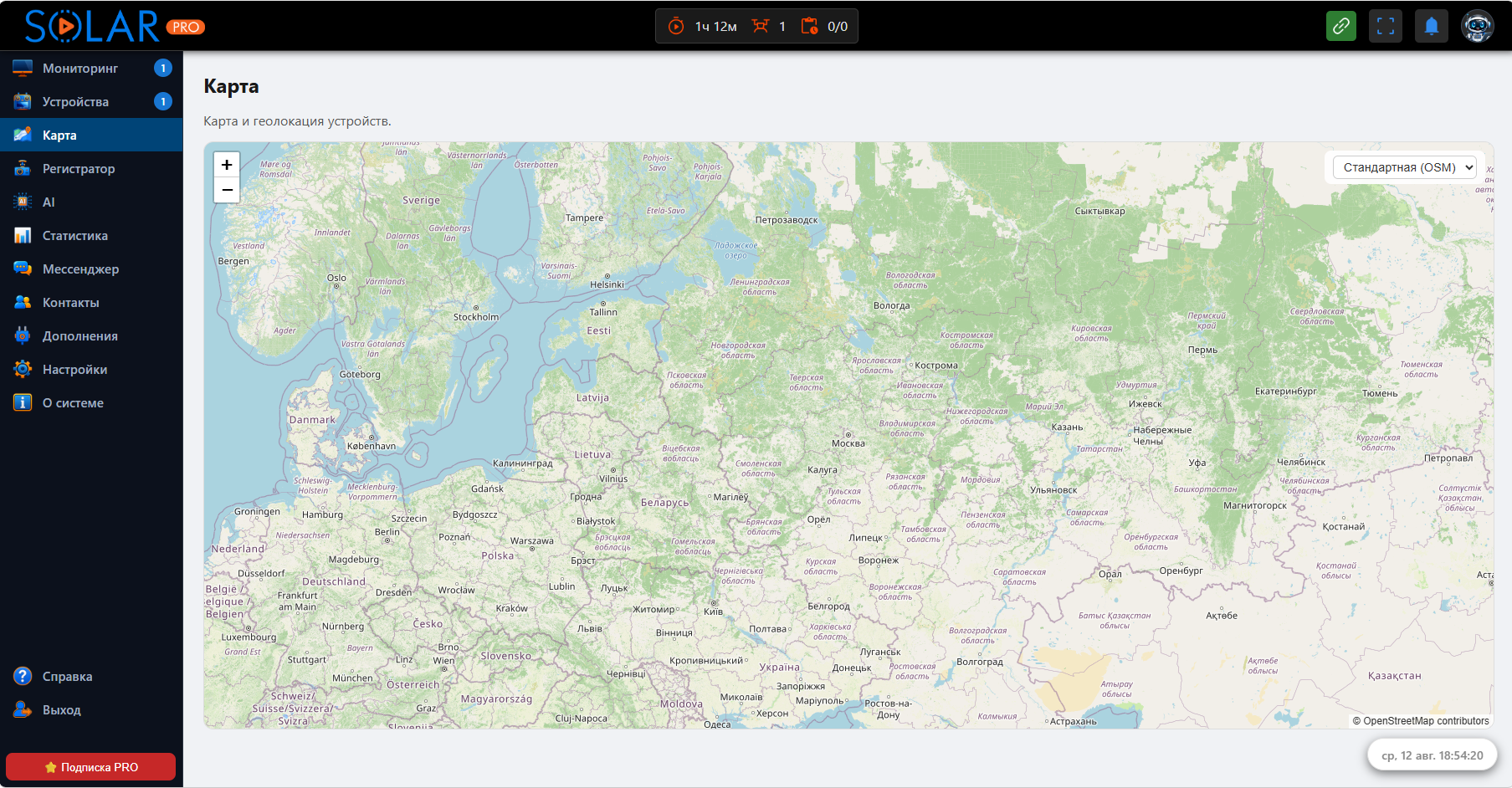
Task: Click the Выход label
Action: (62, 709)
